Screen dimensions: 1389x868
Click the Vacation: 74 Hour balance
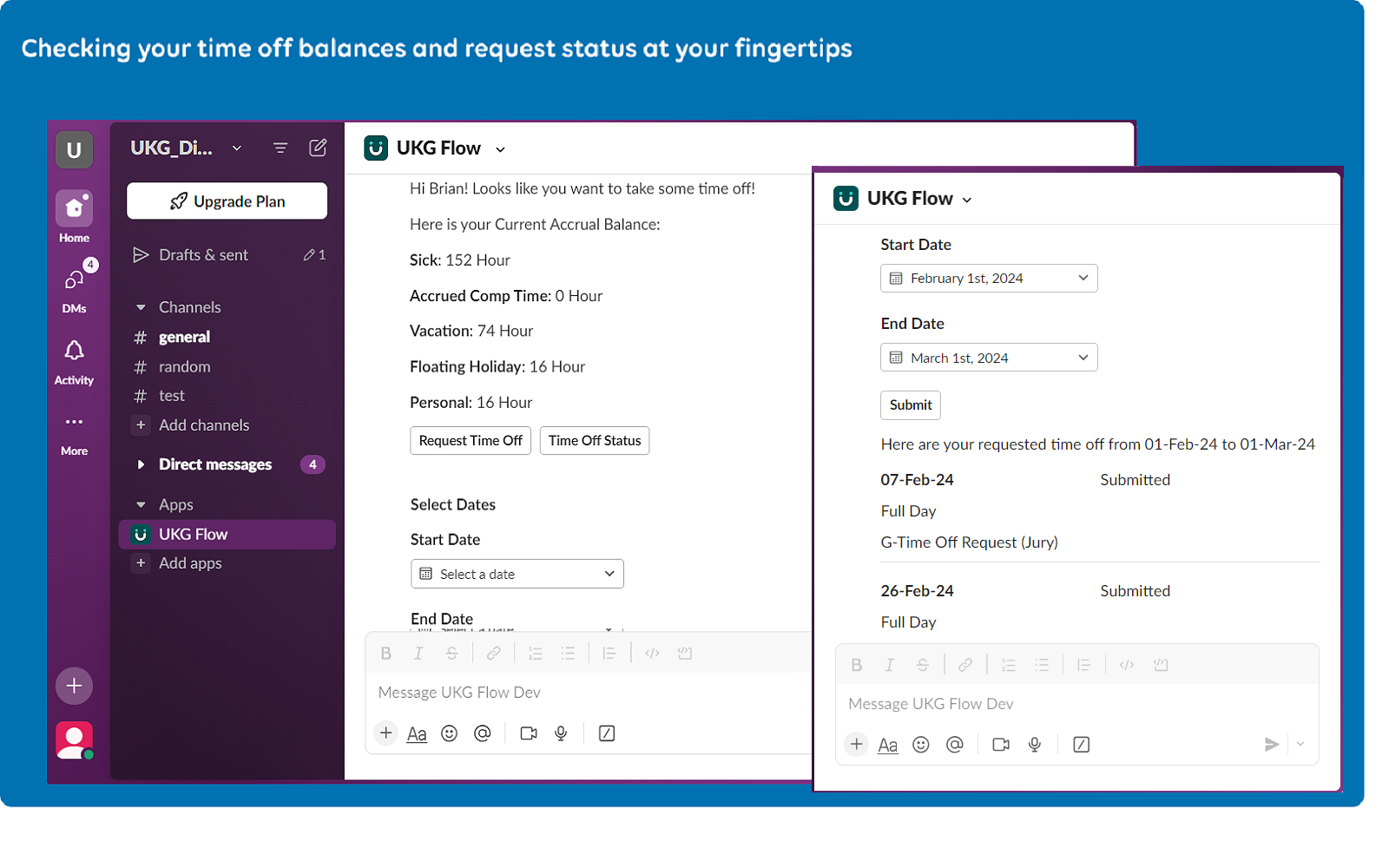tap(471, 331)
